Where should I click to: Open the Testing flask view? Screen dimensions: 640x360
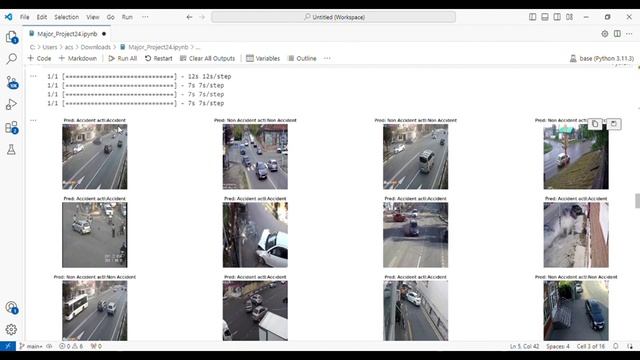click(x=11, y=149)
